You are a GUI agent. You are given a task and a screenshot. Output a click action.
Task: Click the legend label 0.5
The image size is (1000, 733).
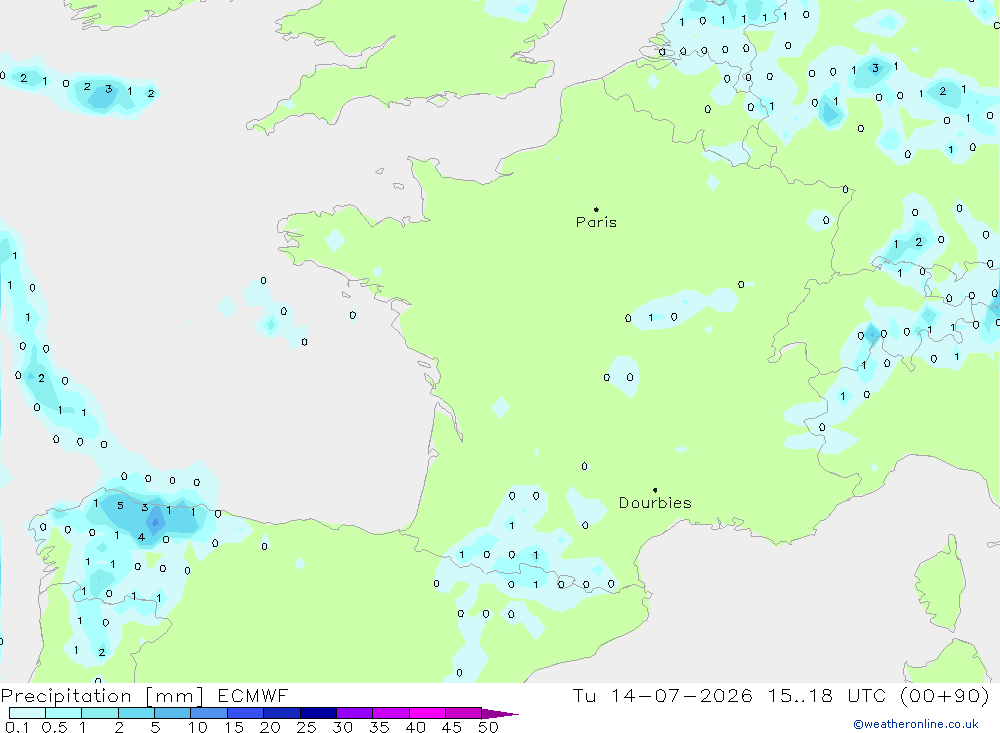tap(54, 727)
